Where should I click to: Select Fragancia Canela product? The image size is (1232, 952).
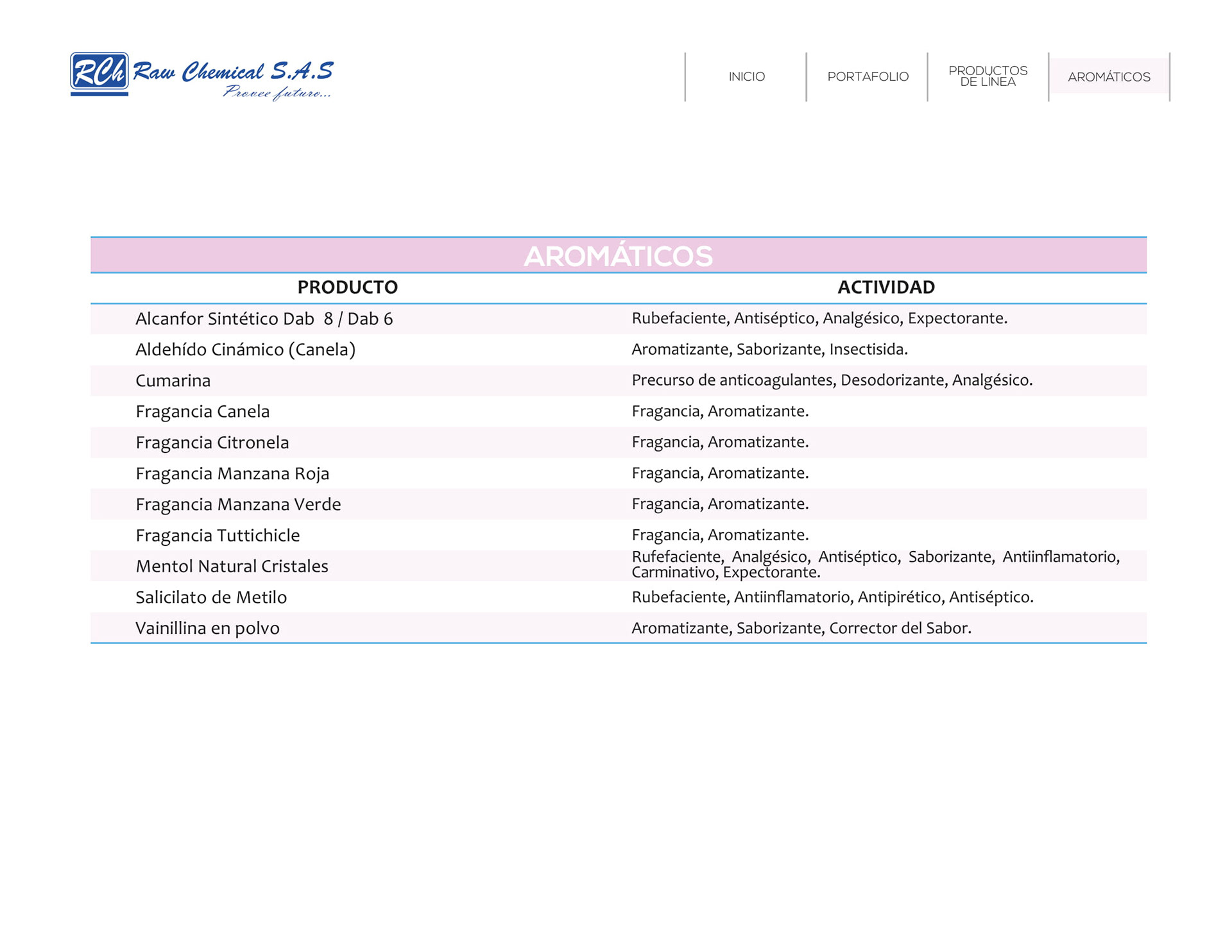(202, 411)
